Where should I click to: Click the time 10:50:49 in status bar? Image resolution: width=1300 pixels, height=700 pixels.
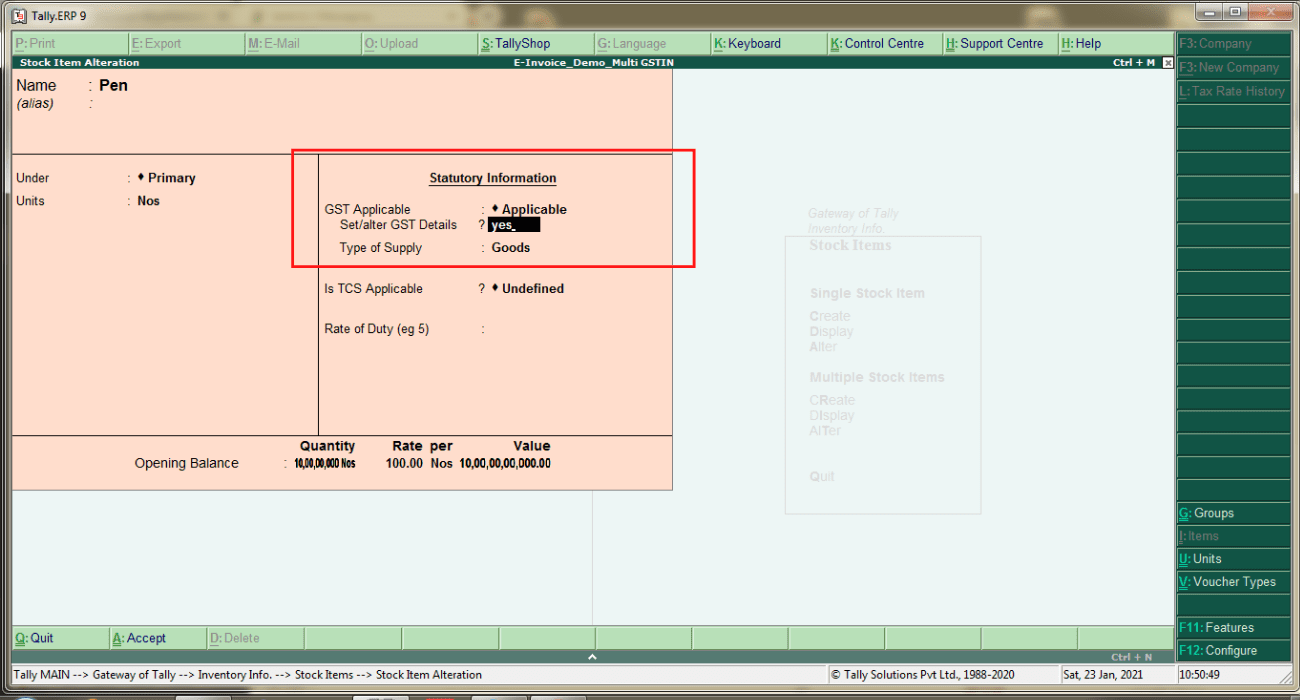point(1200,675)
